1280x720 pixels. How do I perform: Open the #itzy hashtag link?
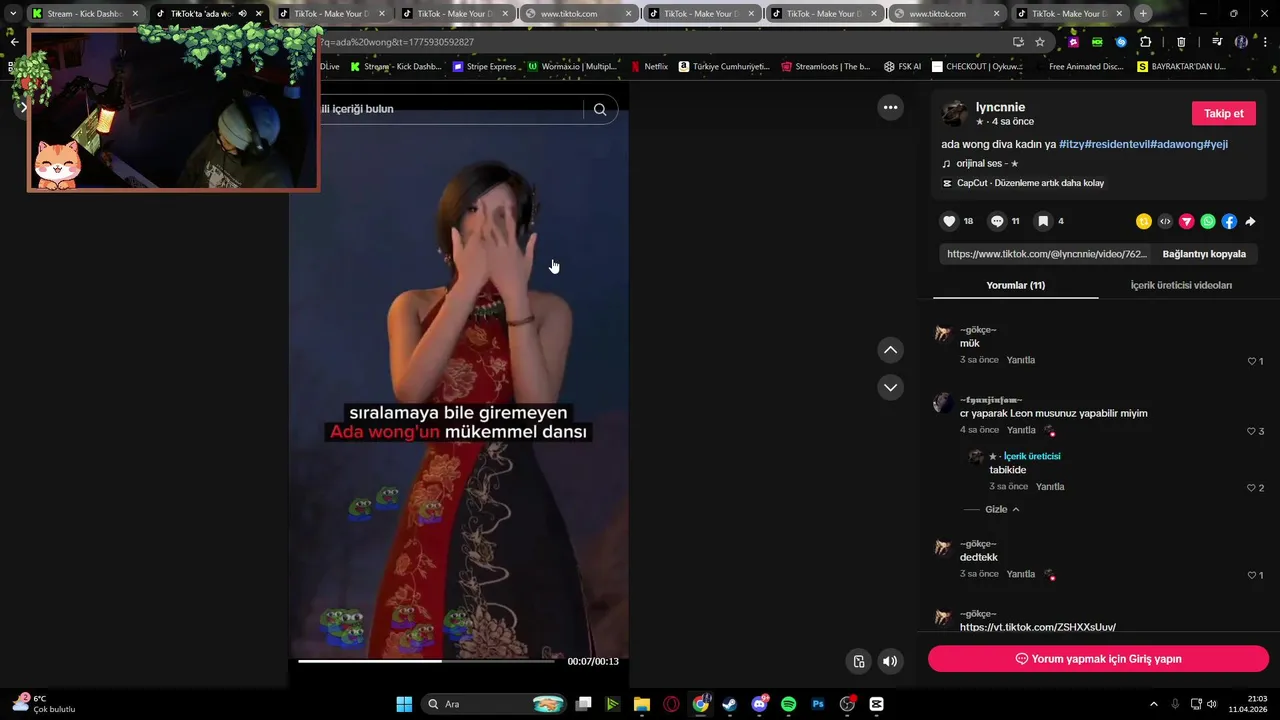[x=1074, y=144]
